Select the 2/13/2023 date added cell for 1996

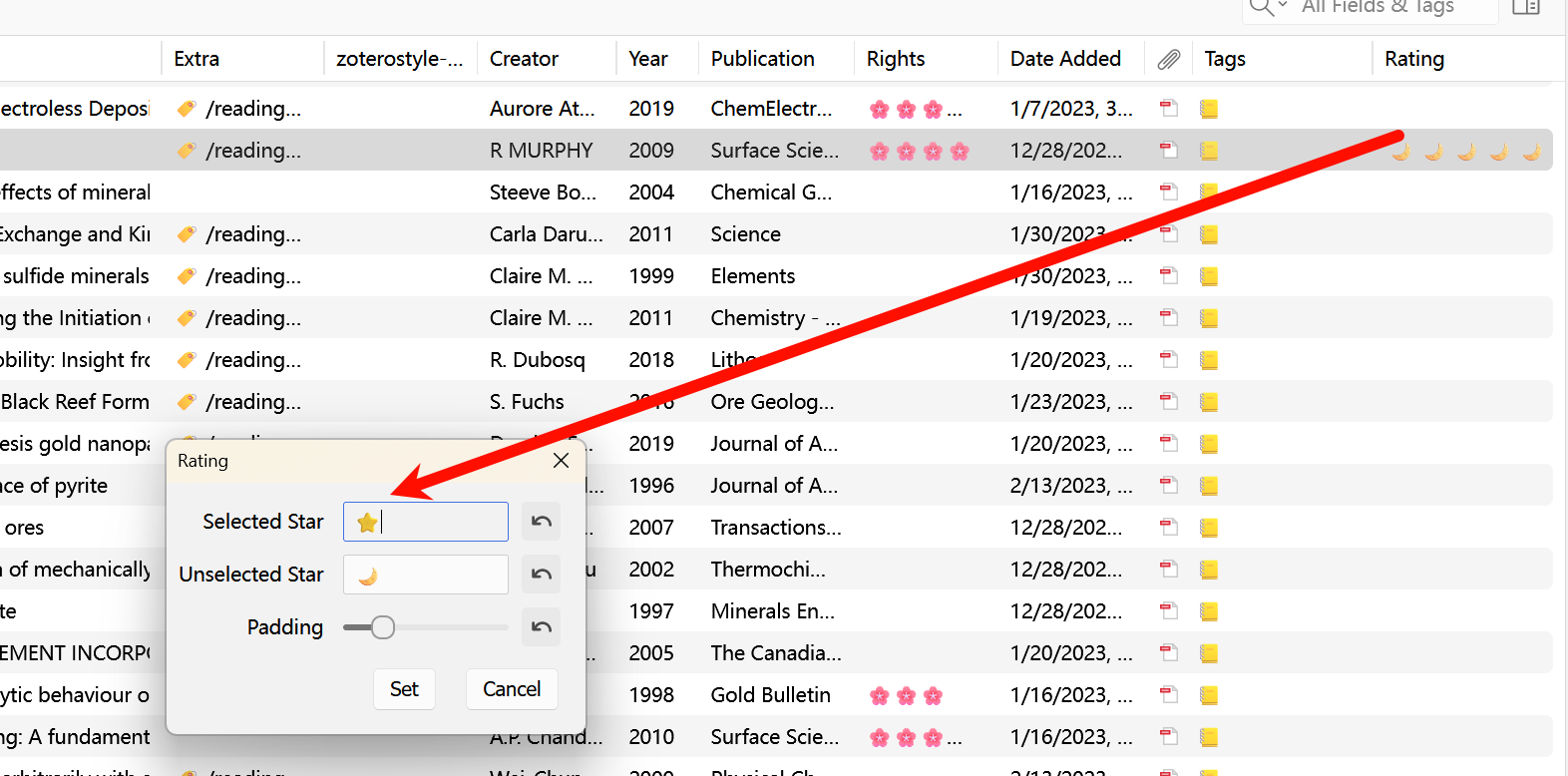tap(1071, 486)
